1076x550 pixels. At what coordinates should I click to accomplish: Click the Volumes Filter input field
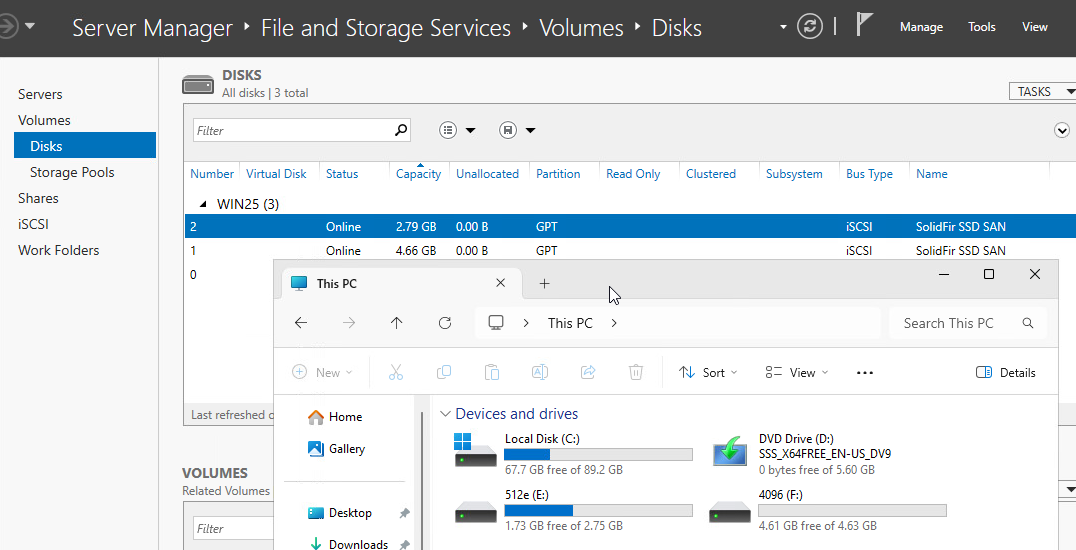coord(233,528)
